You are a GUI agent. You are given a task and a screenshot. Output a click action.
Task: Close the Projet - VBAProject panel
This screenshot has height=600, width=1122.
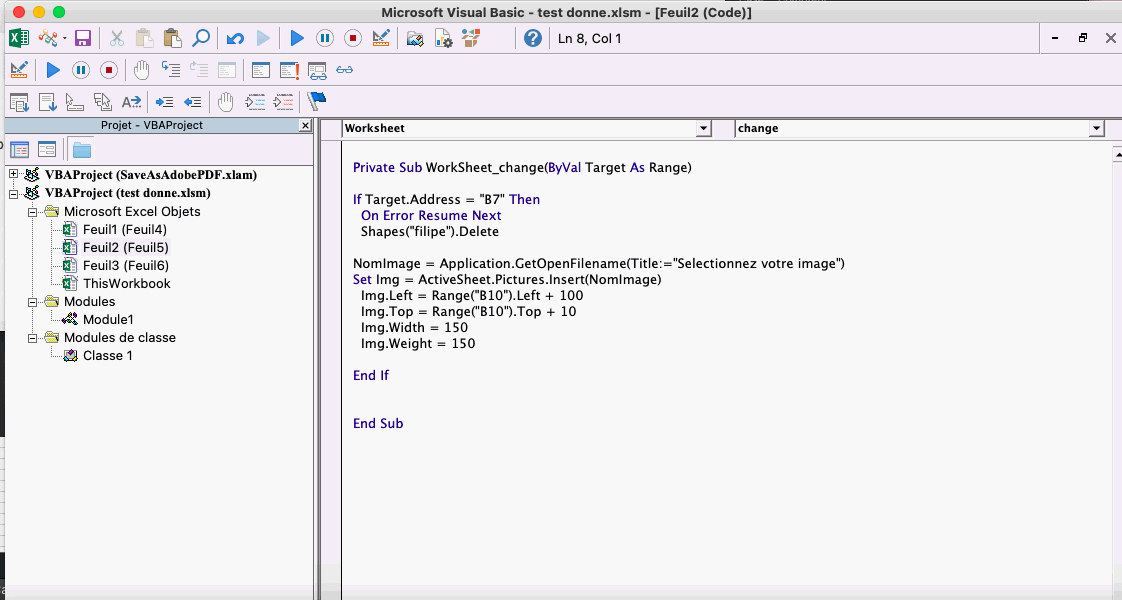click(306, 126)
